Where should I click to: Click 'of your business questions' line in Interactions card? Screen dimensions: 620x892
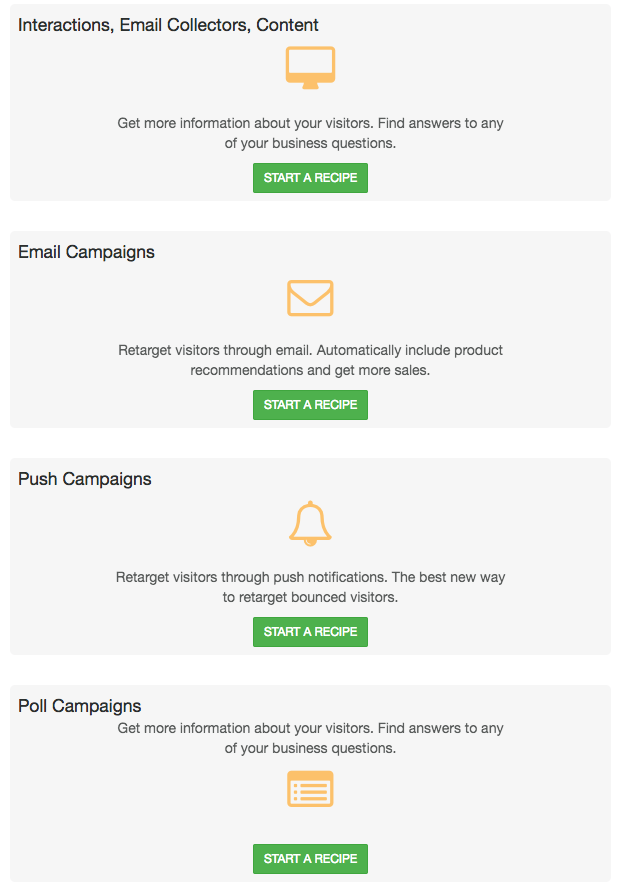[310, 143]
